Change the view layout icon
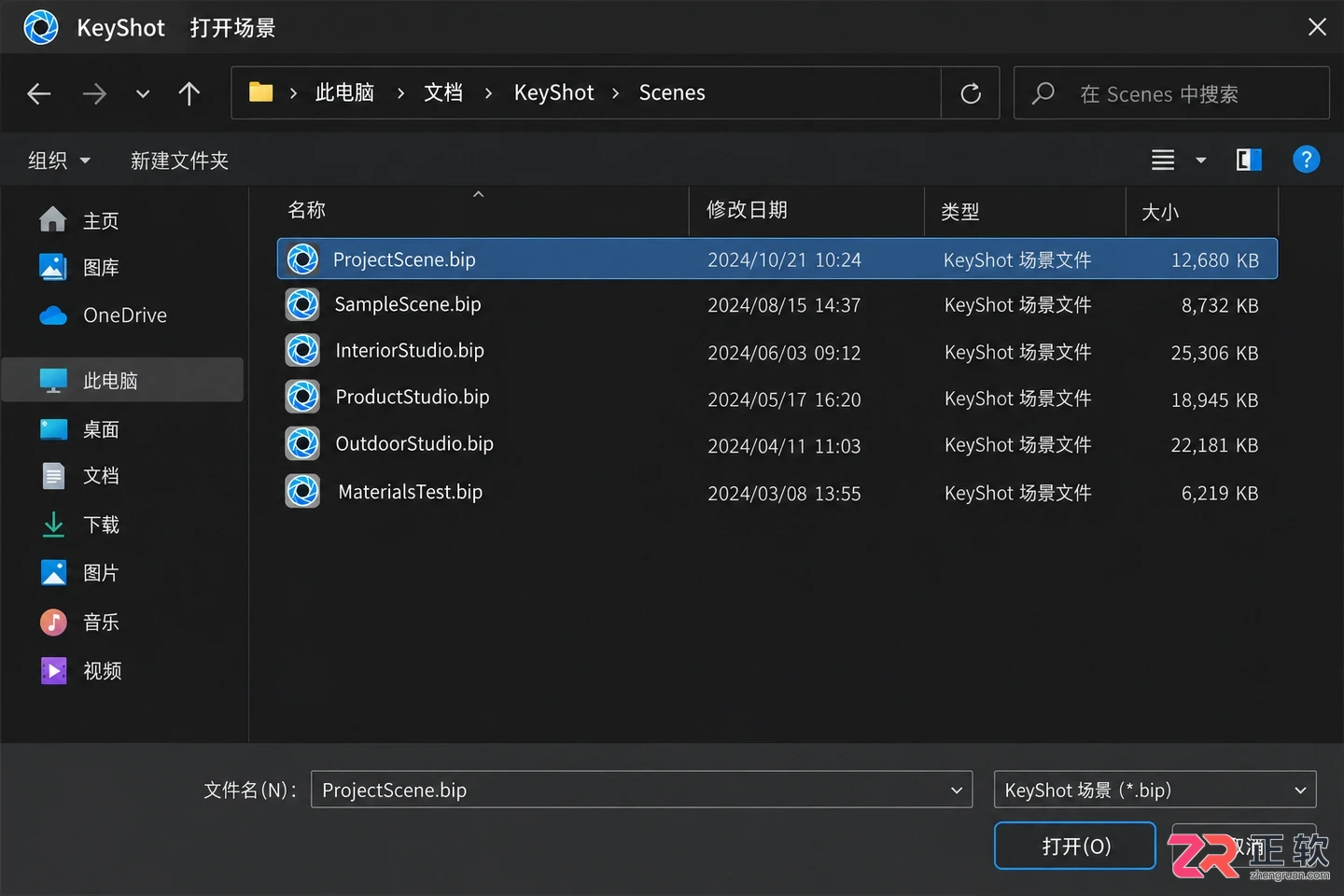This screenshot has width=1344, height=896. click(x=1163, y=161)
